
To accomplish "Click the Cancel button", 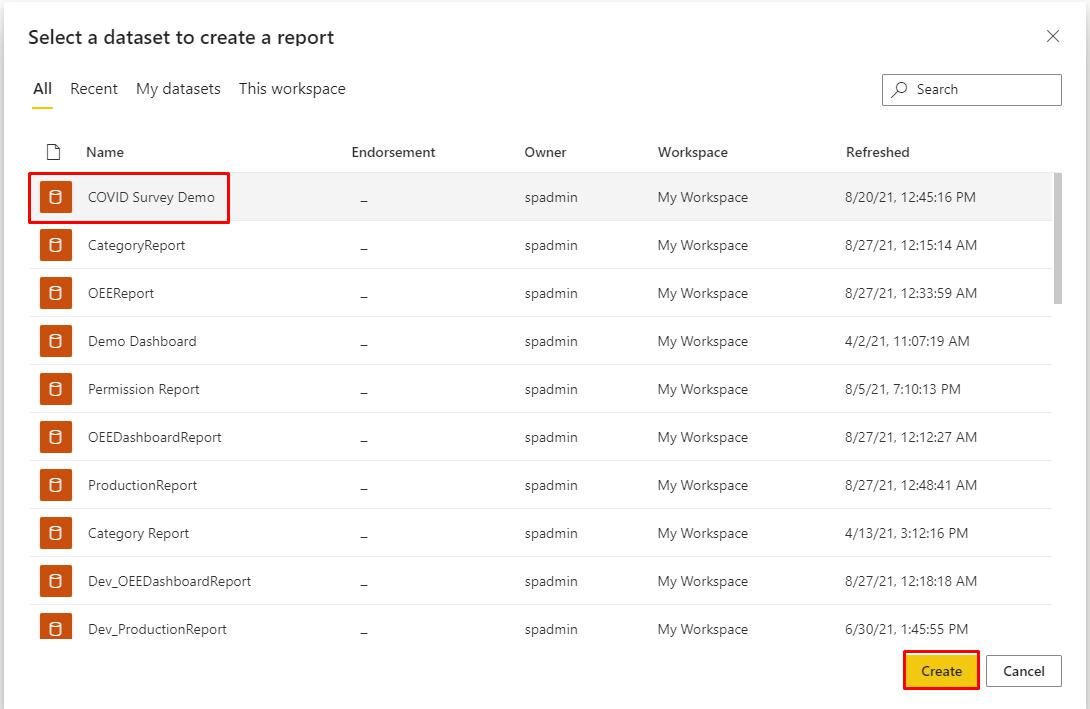I will 1024,670.
